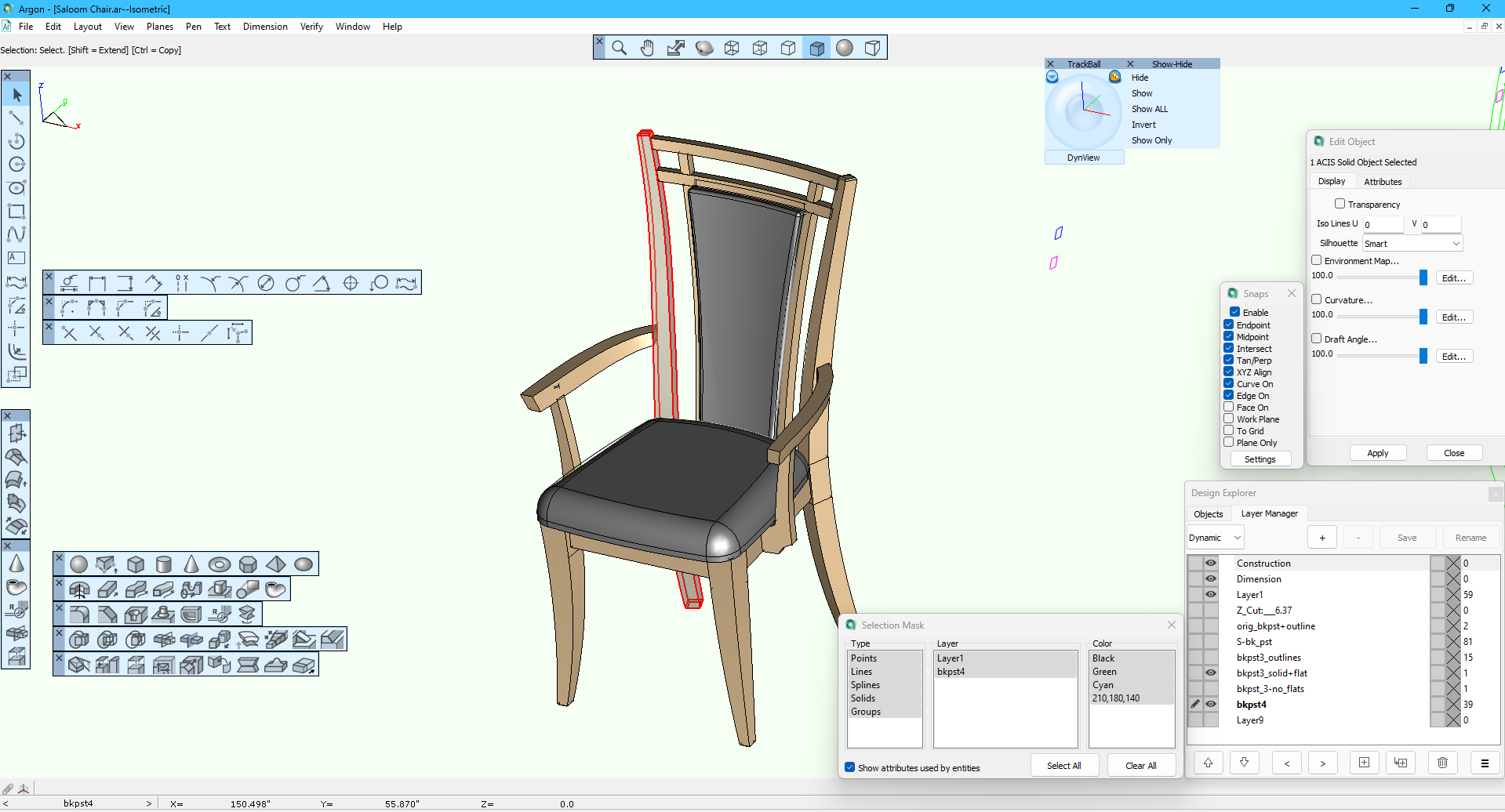Image resolution: width=1505 pixels, height=812 pixels.
Task: Toggle visibility of bkpst3_solid+flat layer
Action: (1211, 672)
